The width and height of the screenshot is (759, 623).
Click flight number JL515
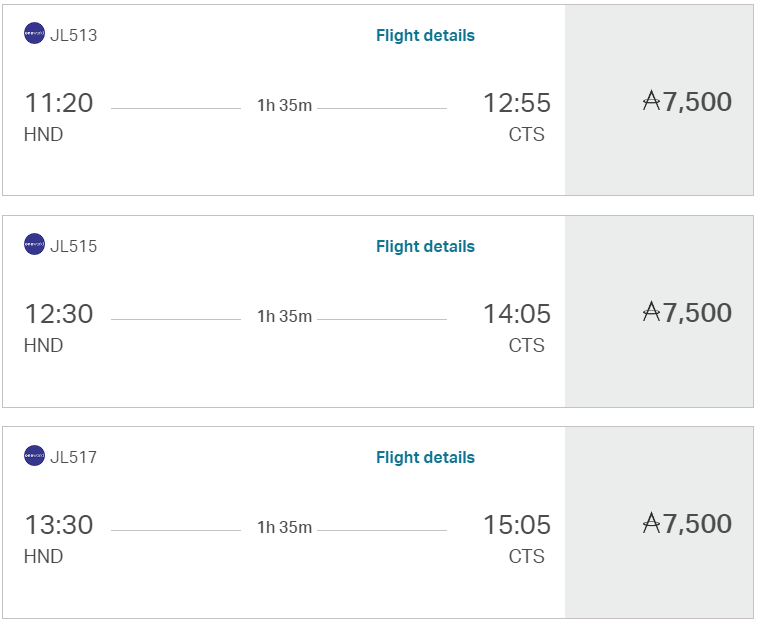pos(74,246)
